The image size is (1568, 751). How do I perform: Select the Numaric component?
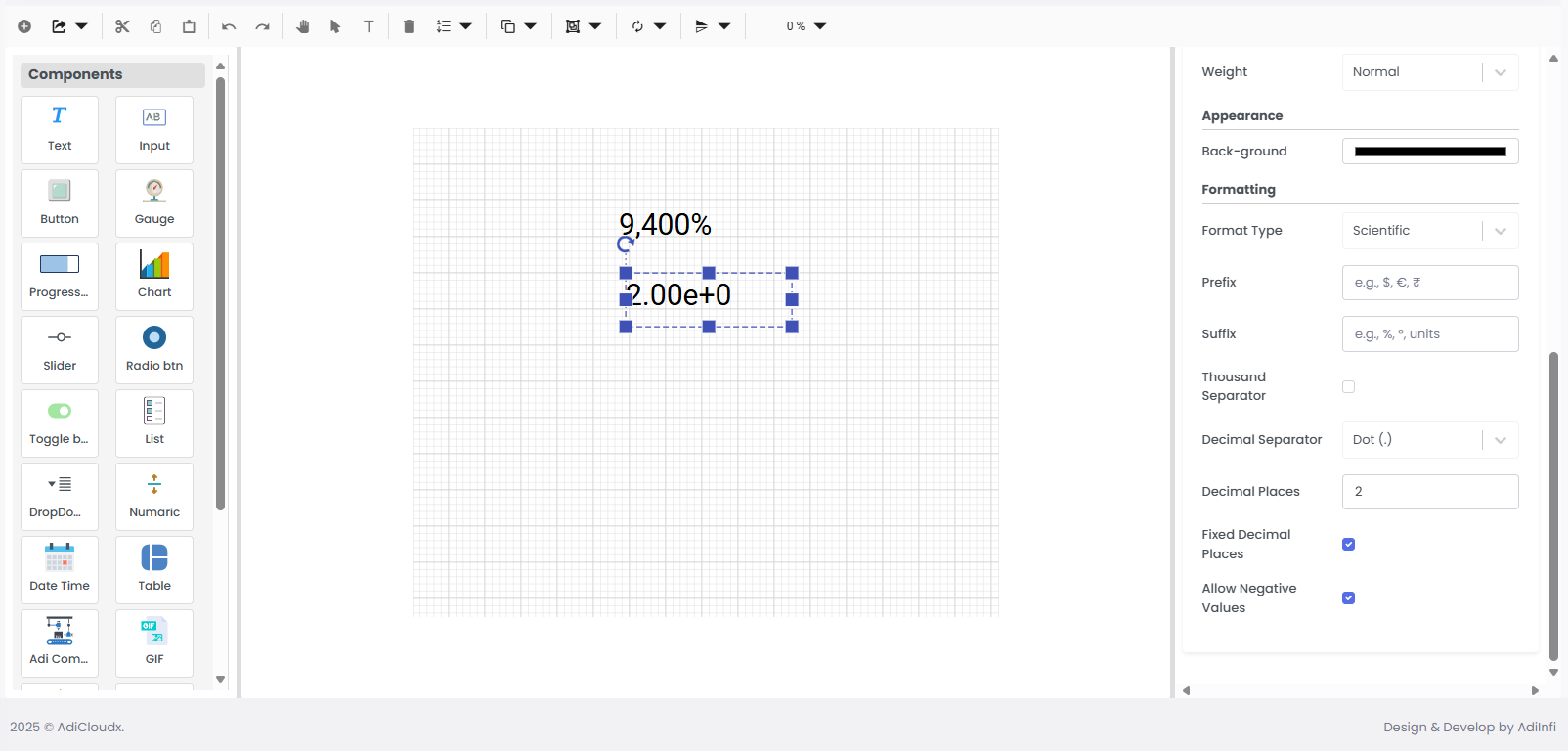click(154, 497)
